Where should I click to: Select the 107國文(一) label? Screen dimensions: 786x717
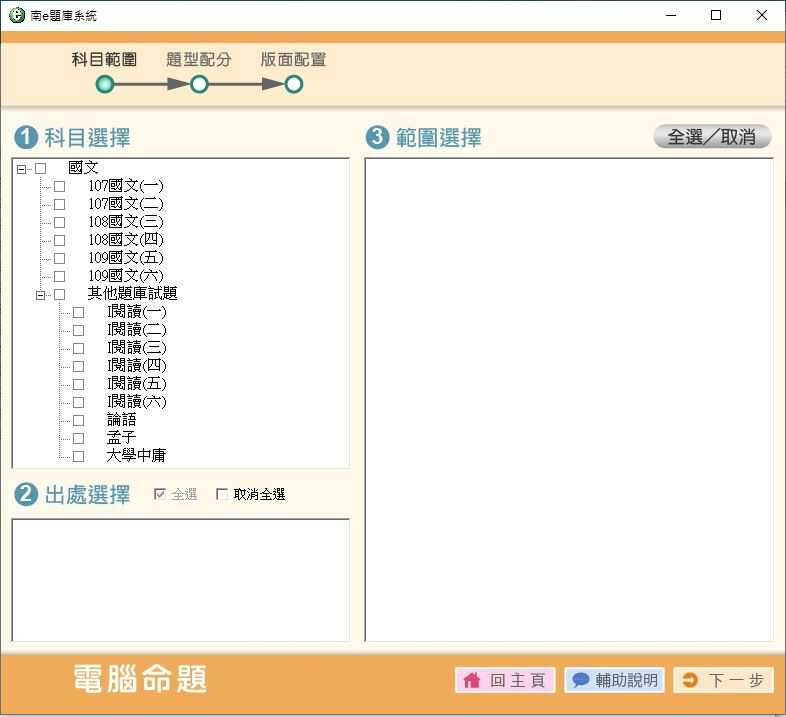[126, 186]
